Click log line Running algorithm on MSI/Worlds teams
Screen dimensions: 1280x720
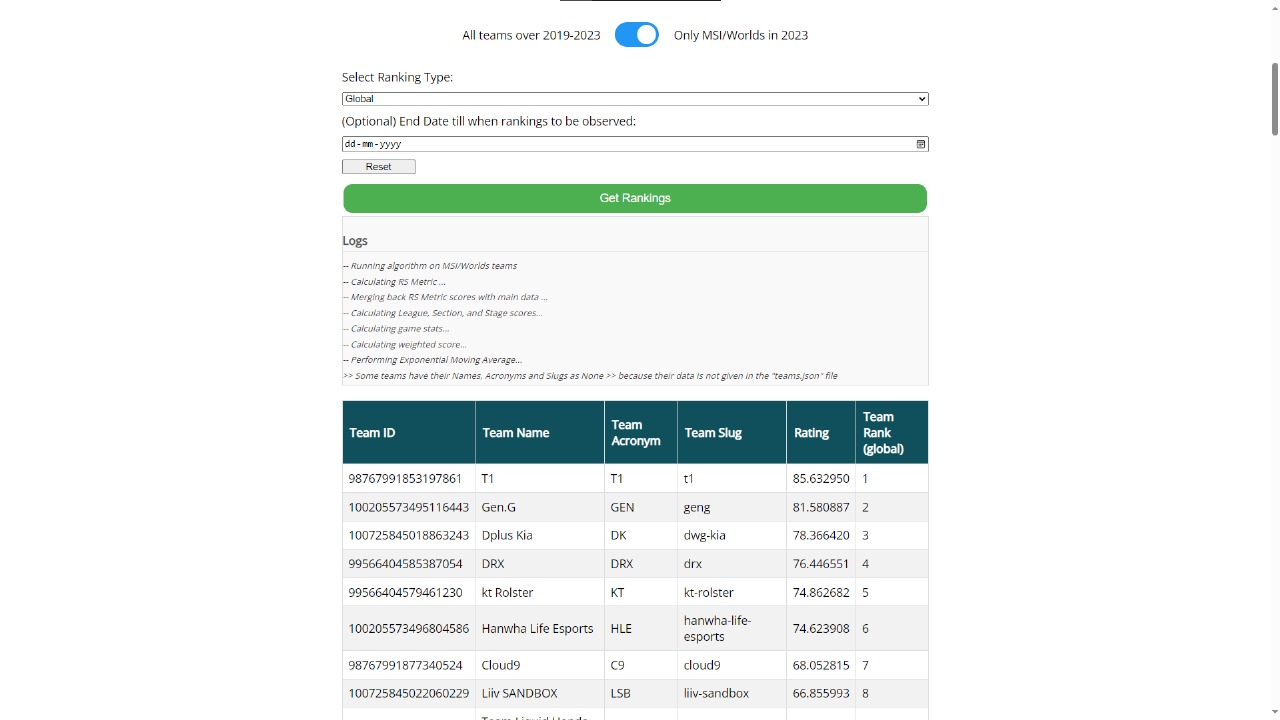click(x=430, y=266)
